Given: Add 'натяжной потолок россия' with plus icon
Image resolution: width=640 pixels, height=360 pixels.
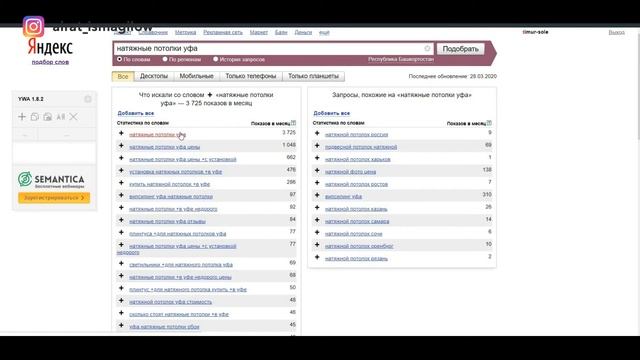Looking at the screenshot, I should click(x=317, y=133).
